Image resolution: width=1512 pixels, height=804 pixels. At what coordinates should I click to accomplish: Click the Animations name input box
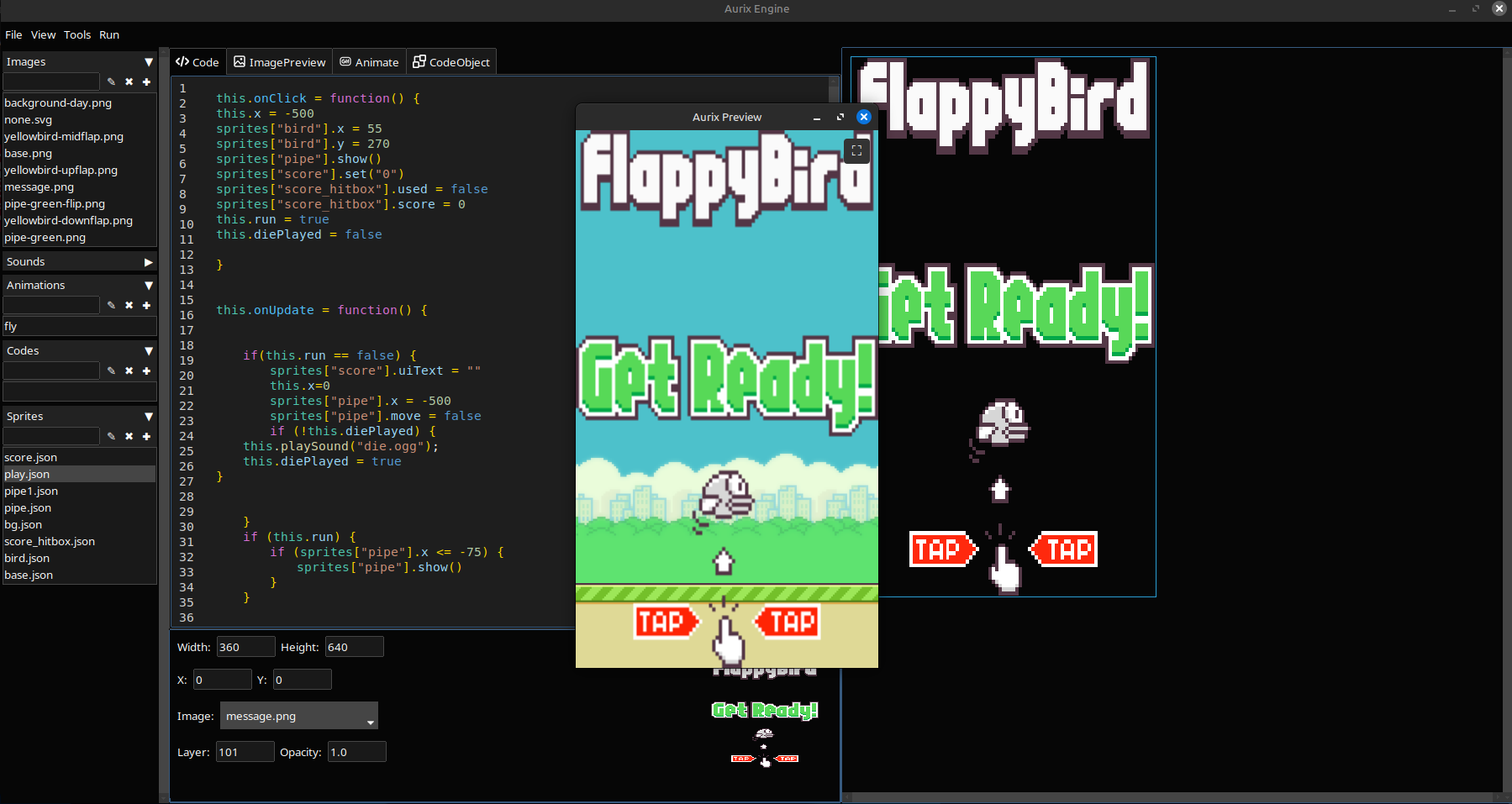click(51, 305)
